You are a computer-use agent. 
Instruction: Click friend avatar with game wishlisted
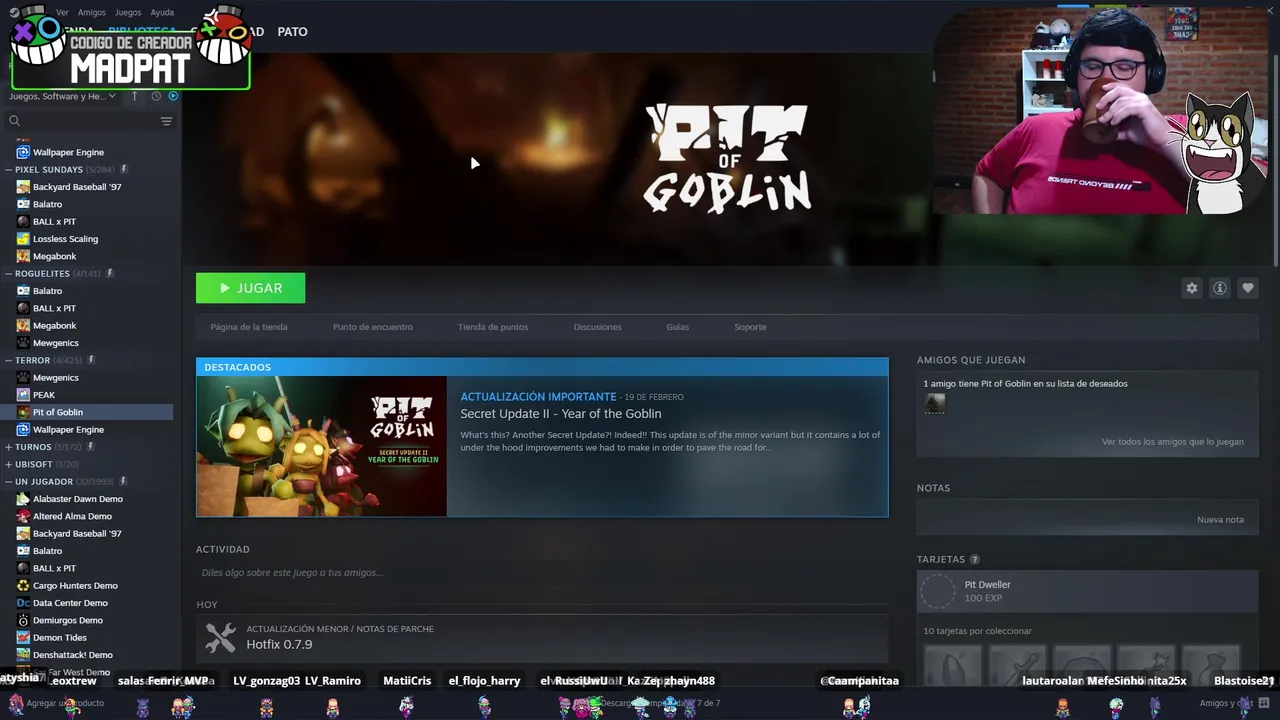click(934, 403)
